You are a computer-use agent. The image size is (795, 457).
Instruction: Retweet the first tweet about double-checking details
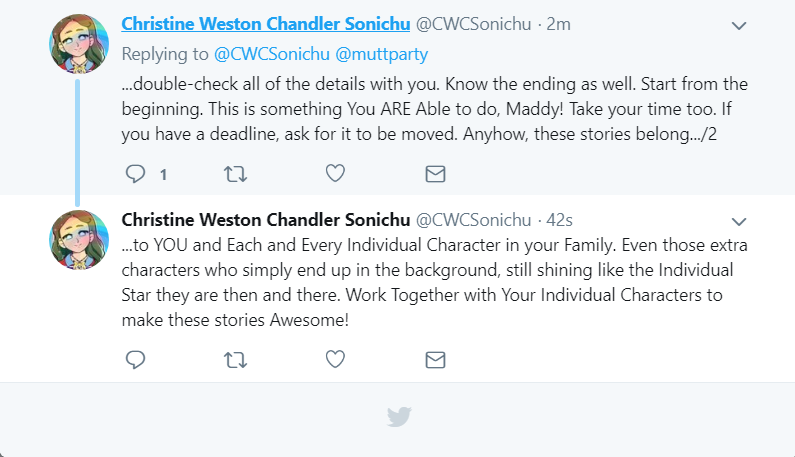235,174
